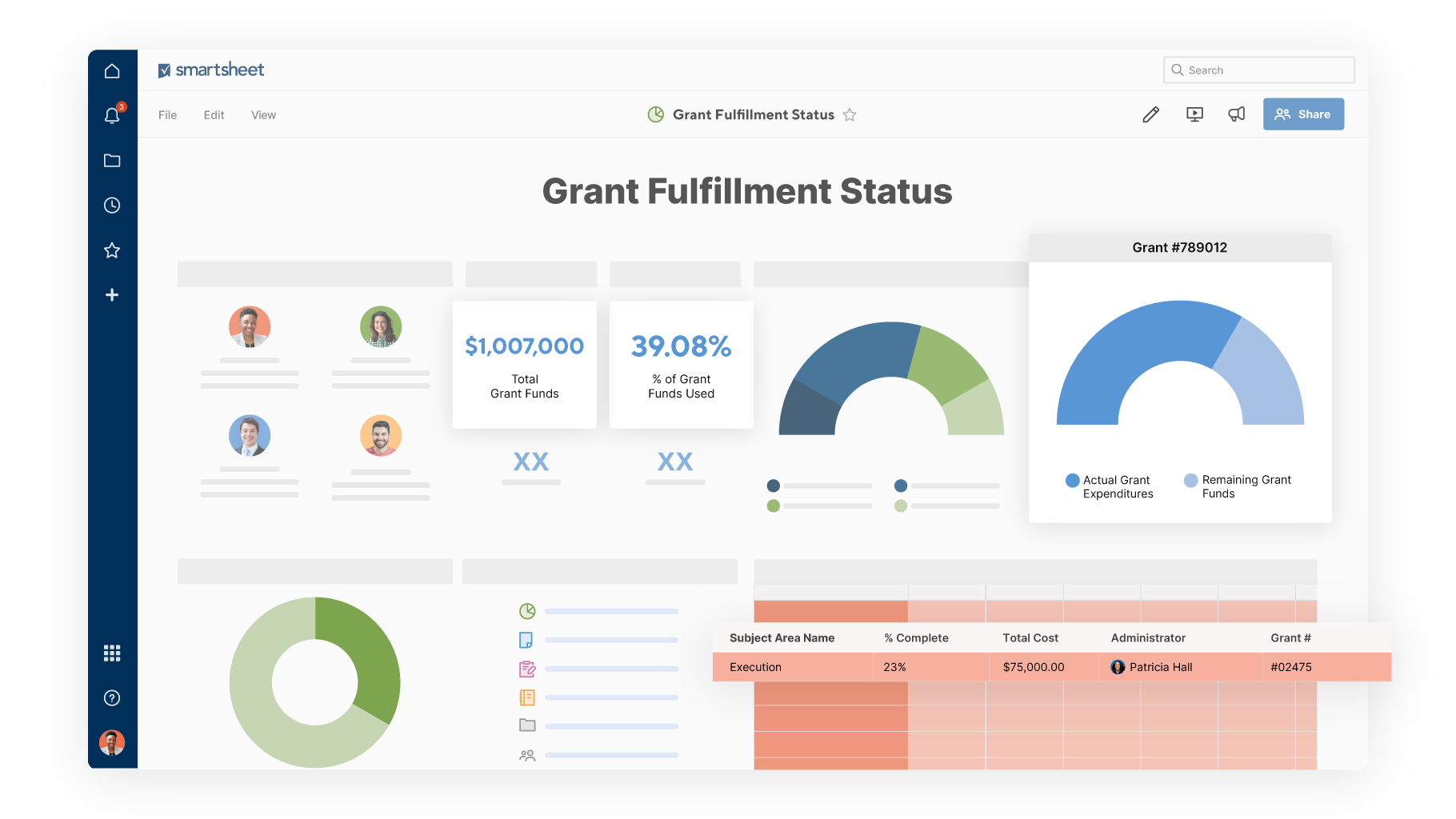Open the File menu
The image size is (1456, 819).
coord(167,115)
